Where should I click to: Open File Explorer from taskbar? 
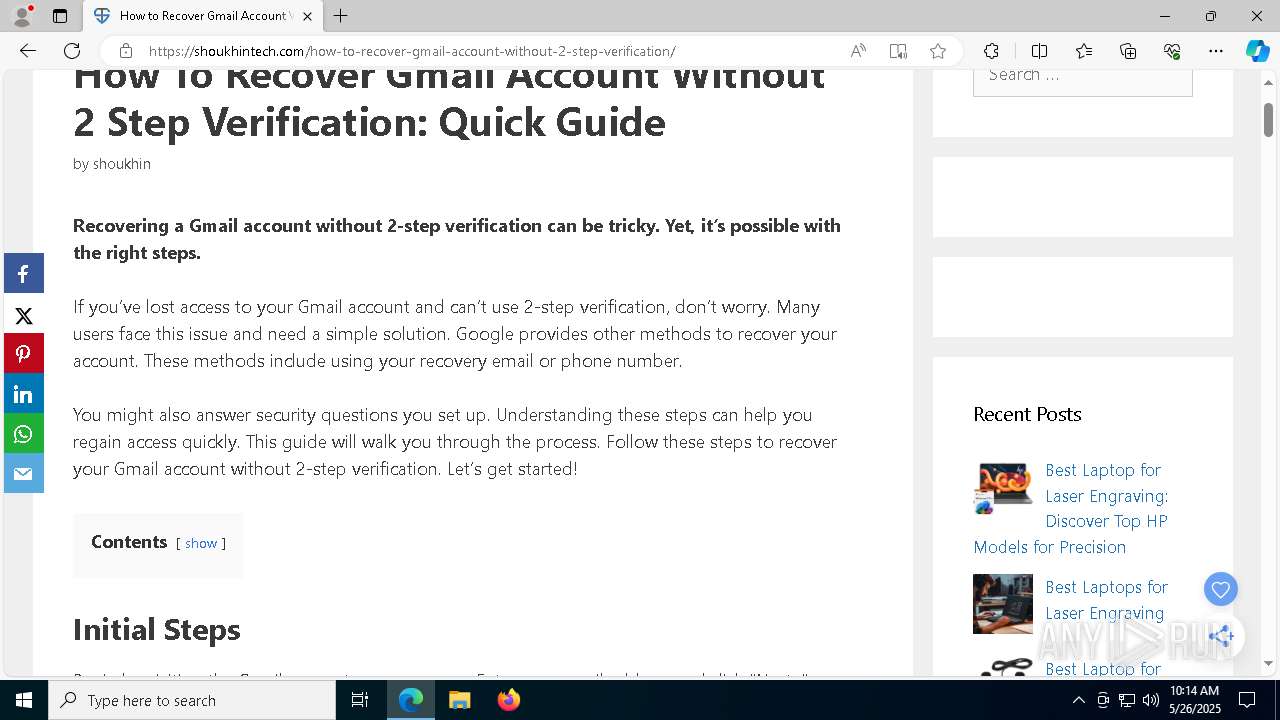[x=459, y=700]
